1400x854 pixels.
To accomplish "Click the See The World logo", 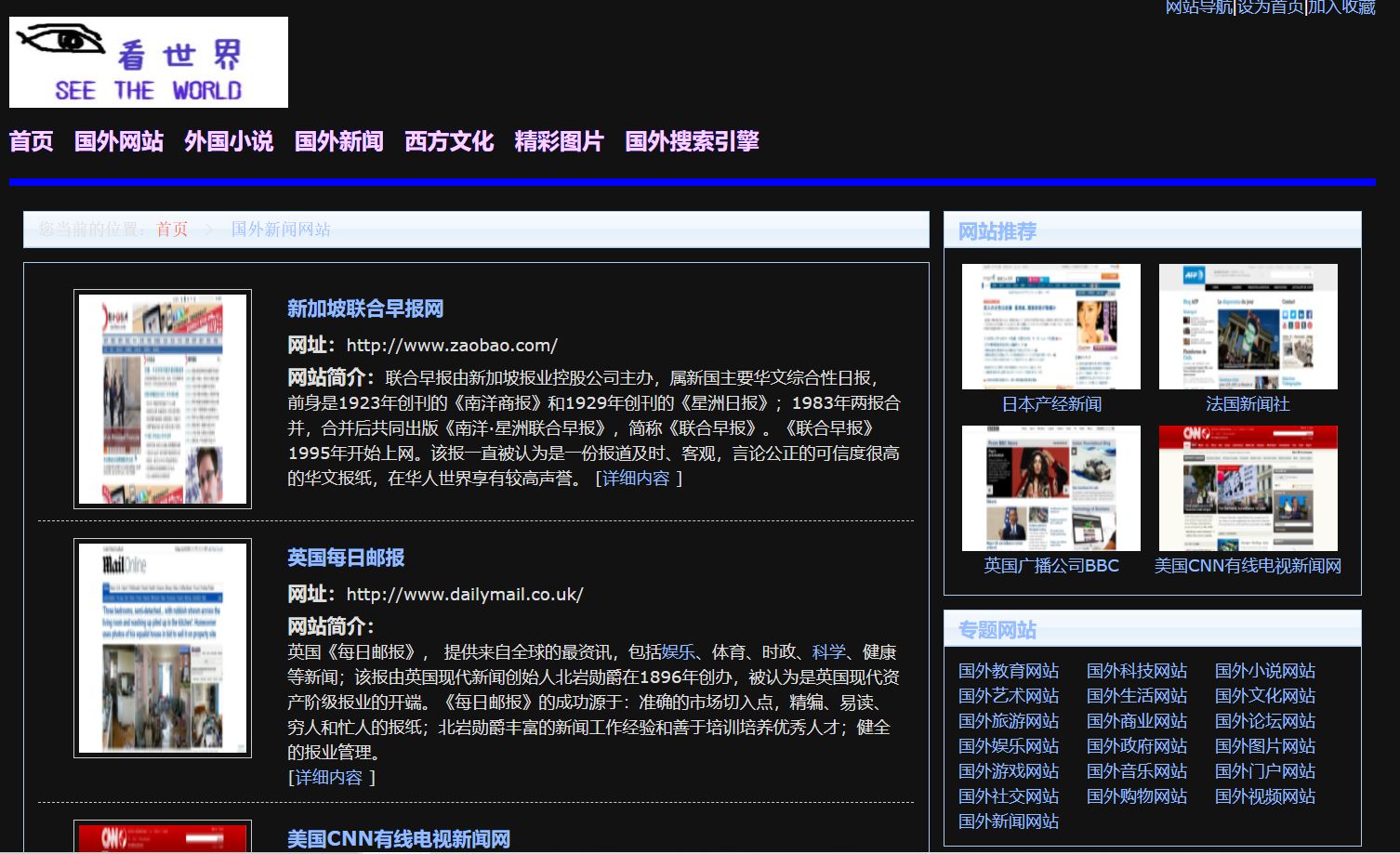I will tap(149, 62).
